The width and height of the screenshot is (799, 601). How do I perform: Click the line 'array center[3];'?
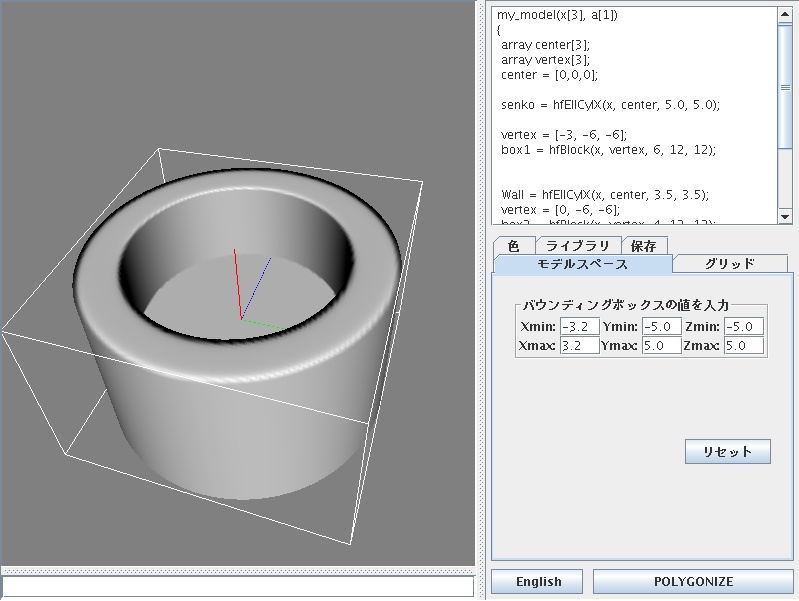pyautogui.click(x=545, y=45)
